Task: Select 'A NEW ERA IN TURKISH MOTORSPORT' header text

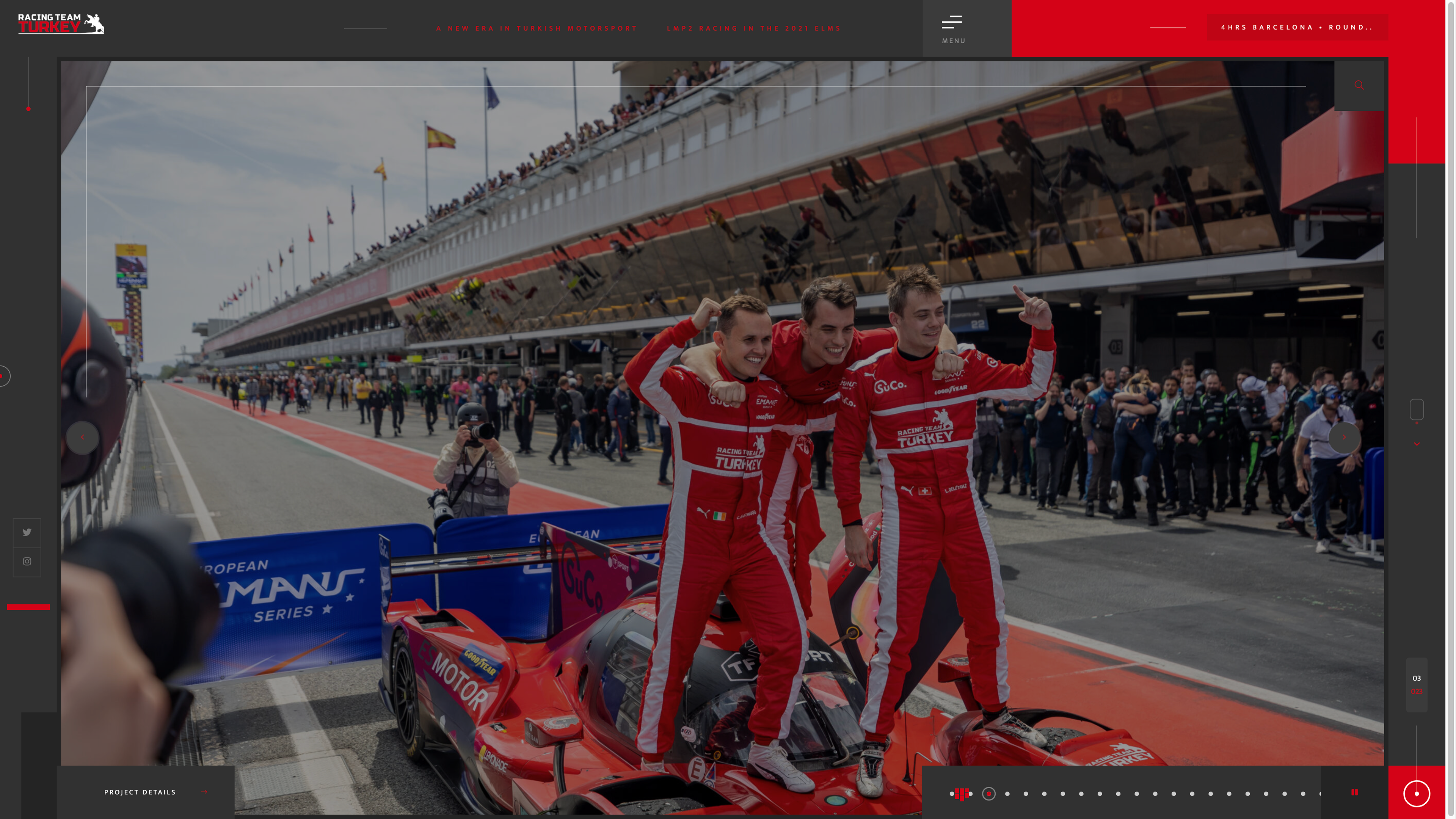Action: pyautogui.click(x=537, y=28)
